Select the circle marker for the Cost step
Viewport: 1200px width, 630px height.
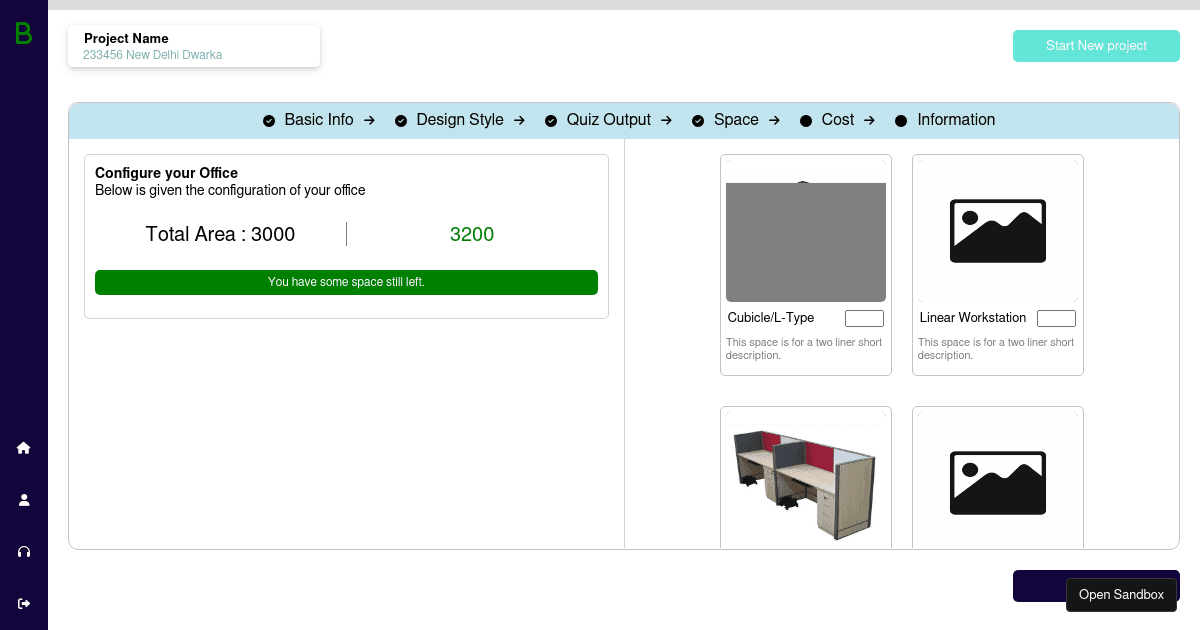(x=806, y=120)
